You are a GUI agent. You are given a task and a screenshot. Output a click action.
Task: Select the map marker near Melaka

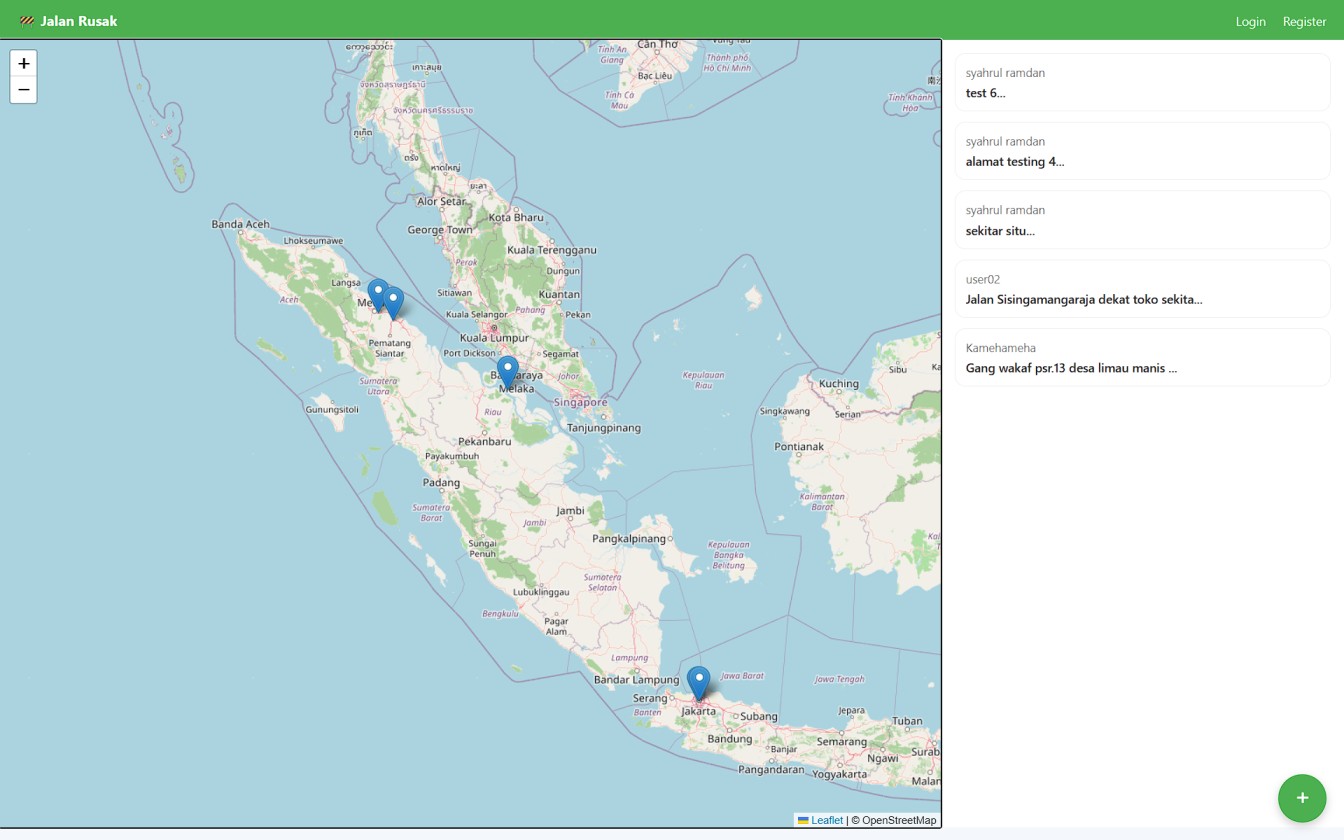pyautogui.click(x=508, y=372)
